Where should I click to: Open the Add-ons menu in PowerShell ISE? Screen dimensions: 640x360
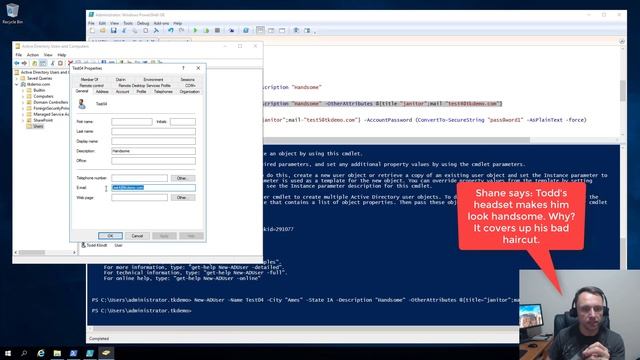click(161, 23)
